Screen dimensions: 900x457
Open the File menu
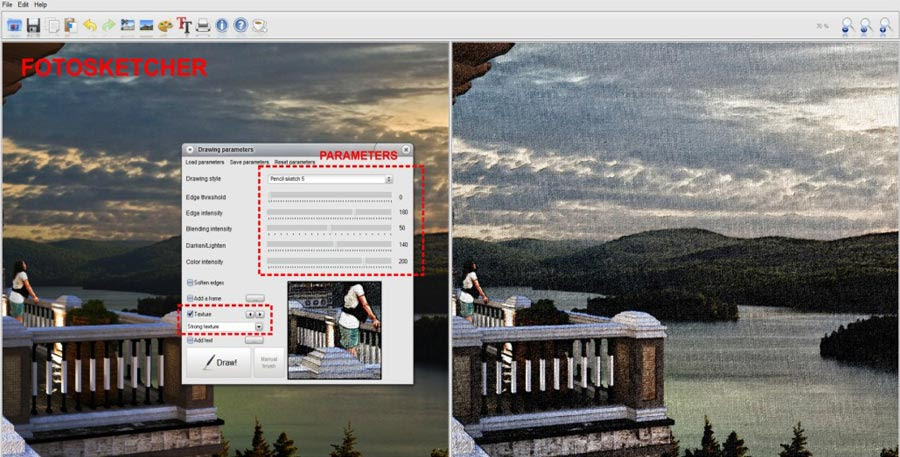coord(7,5)
